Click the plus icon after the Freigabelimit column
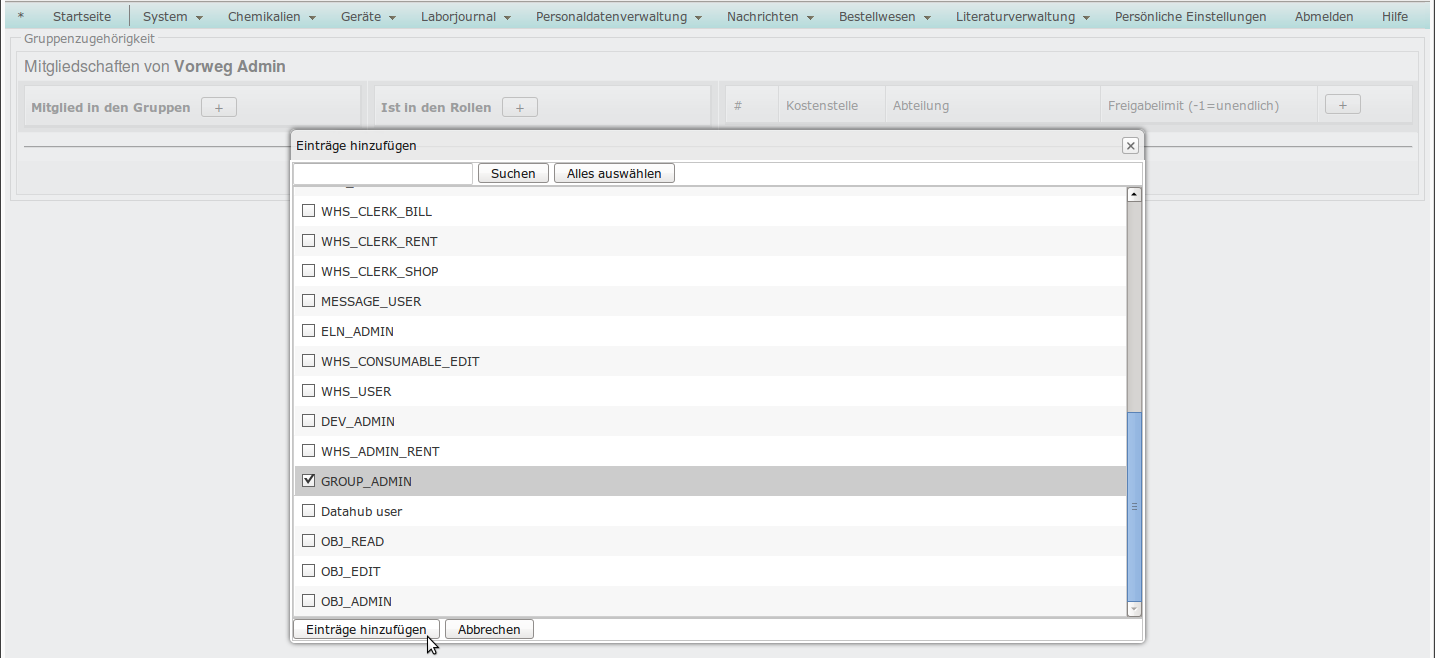This screenshot has width=1435, height=658. [1342, 105]
